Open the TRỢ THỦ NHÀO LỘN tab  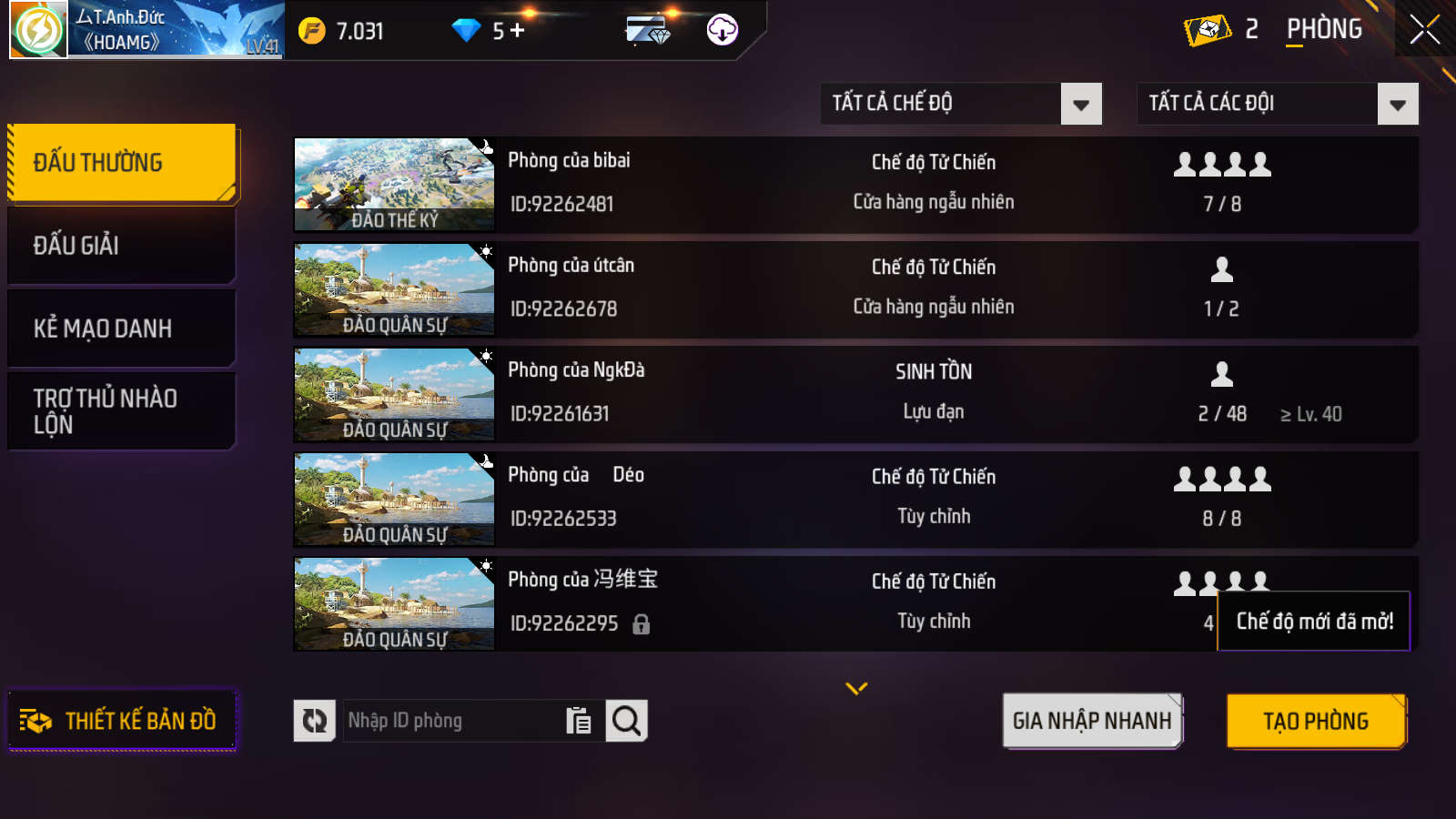point(122,411)
